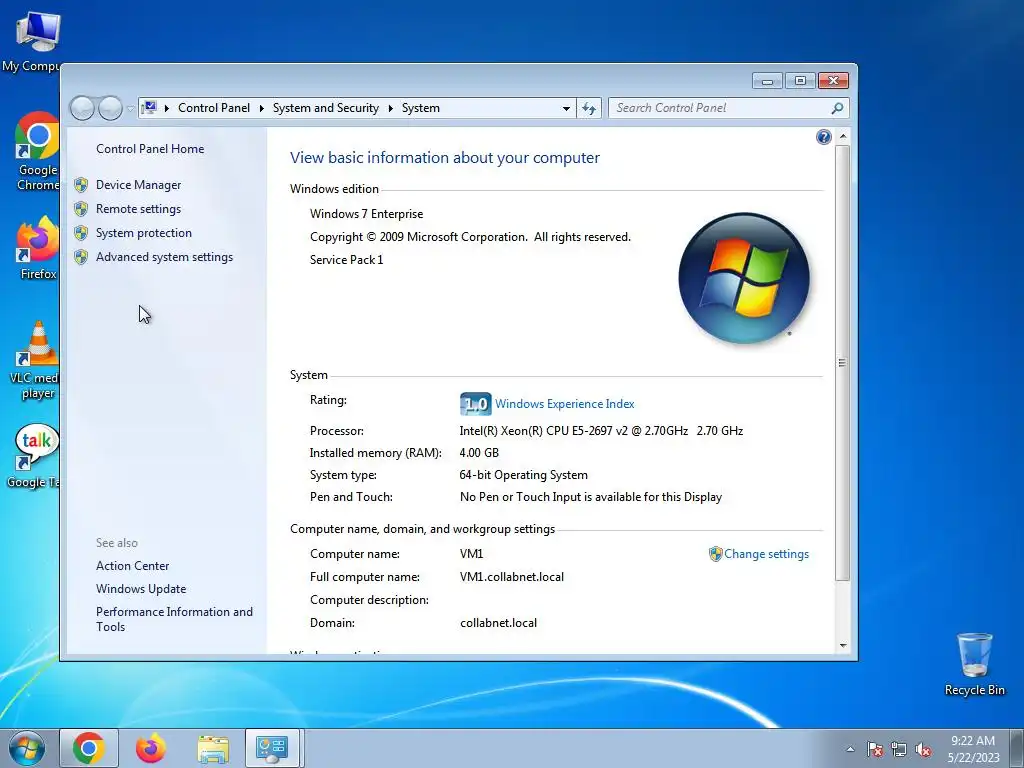Click the refresh button in address bar

[x=589, y=108]
